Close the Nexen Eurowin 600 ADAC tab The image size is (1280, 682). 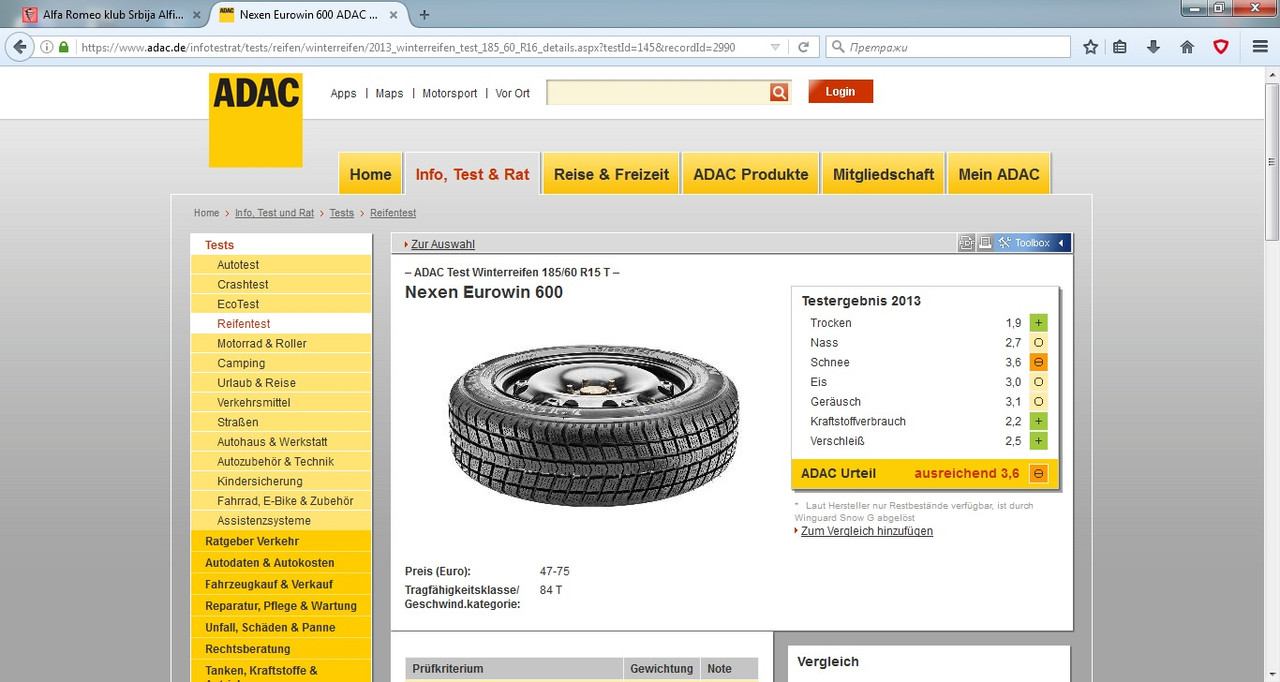pyautogui.click(x=394, y=15)
